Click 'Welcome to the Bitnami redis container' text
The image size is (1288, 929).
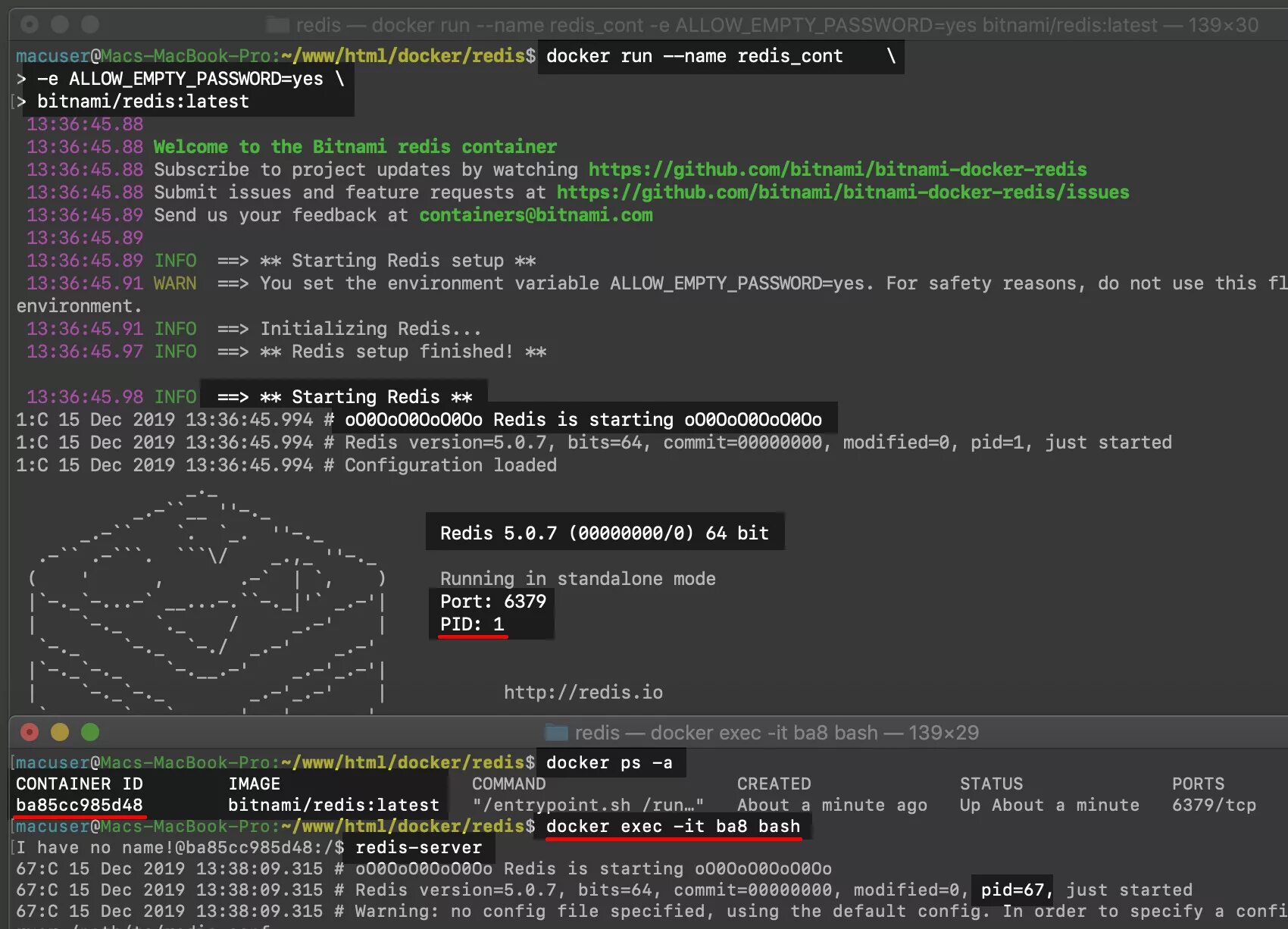tap(355, 147)
